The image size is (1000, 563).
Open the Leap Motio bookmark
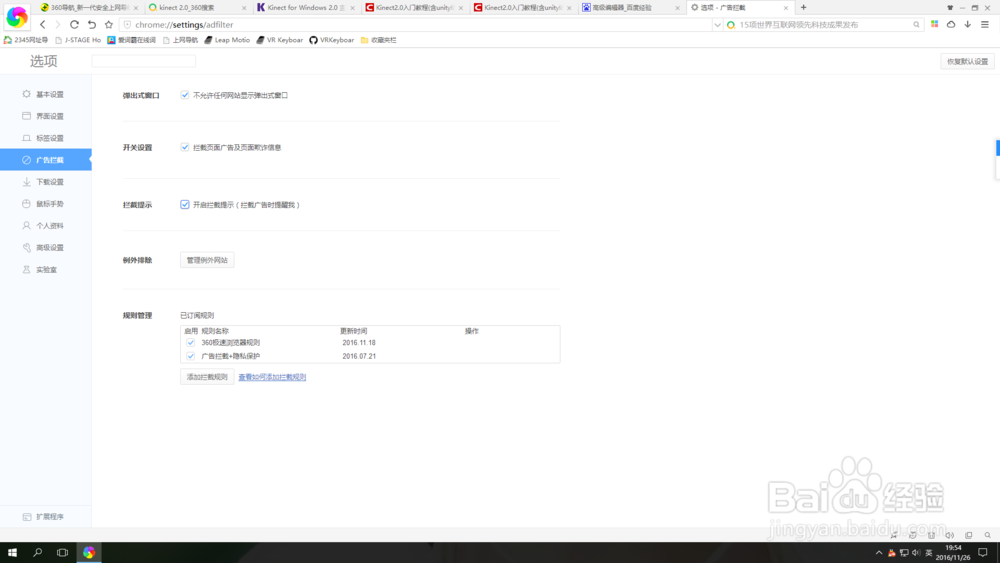tap(227, 40)
